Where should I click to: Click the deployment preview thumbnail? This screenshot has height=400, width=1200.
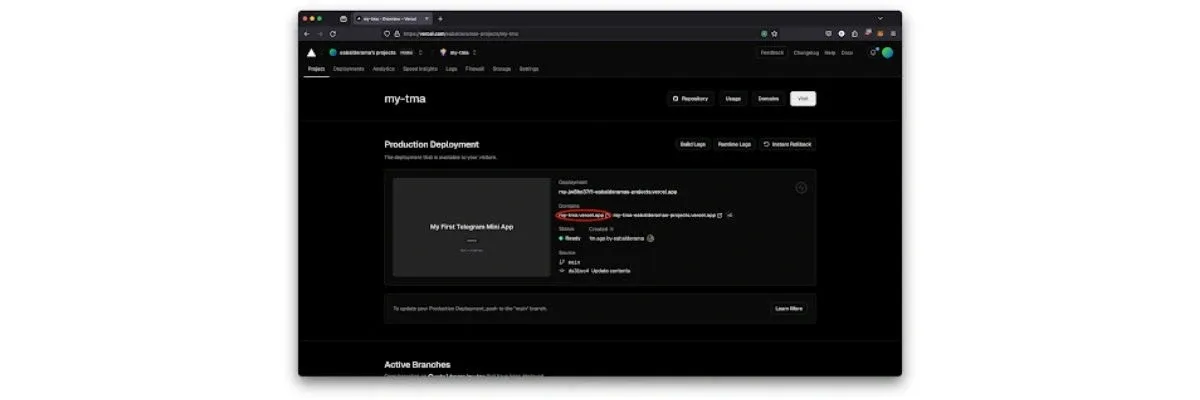tap(471, 227)
